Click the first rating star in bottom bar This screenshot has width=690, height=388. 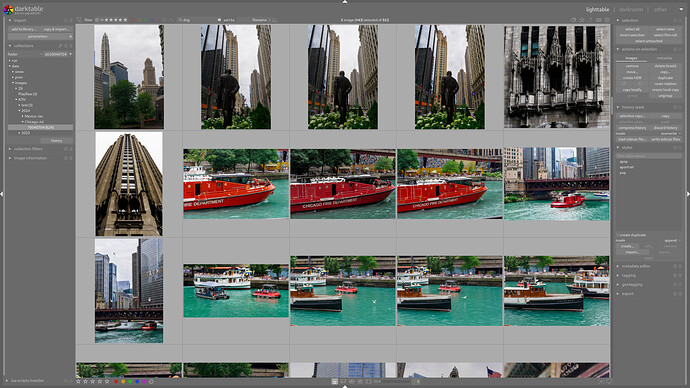coord(78,381)
